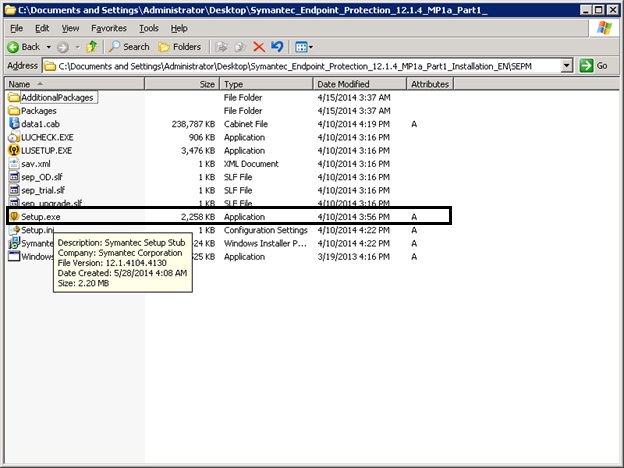Viewport: 624px width, 468px height.
Task: Select the Setup.ini file icon
Action: tap(14, 230)
